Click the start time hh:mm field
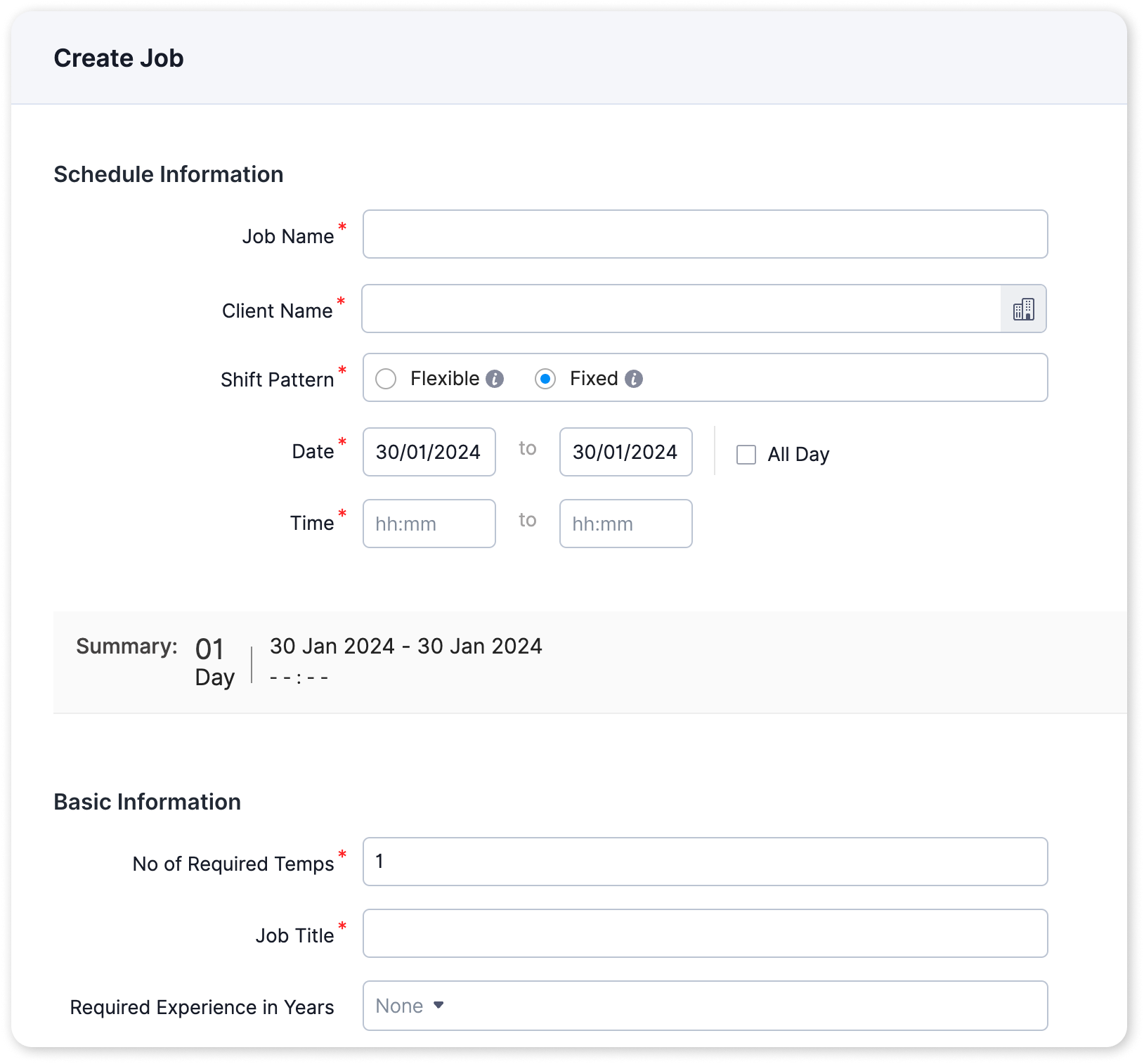The image size is (1144, 1064). (x=429, y=524)
